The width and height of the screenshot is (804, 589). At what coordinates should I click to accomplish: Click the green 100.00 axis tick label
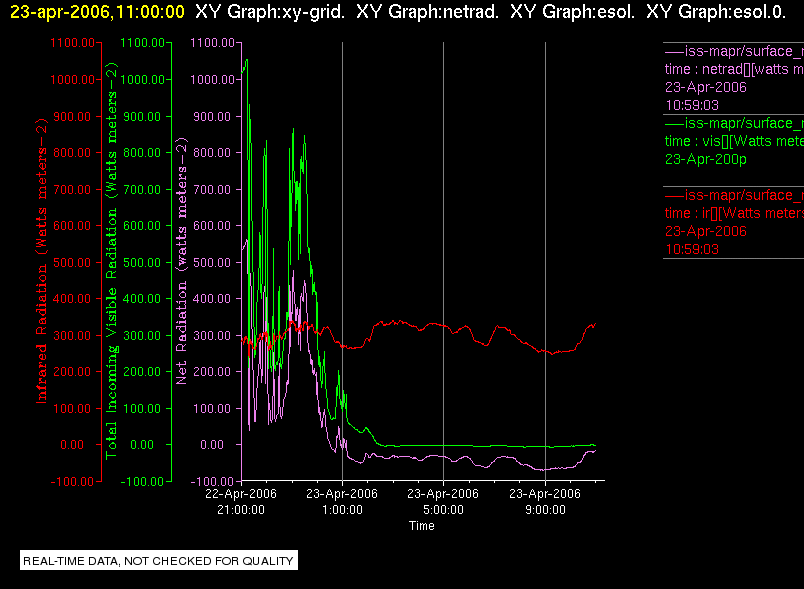(142, 409)
